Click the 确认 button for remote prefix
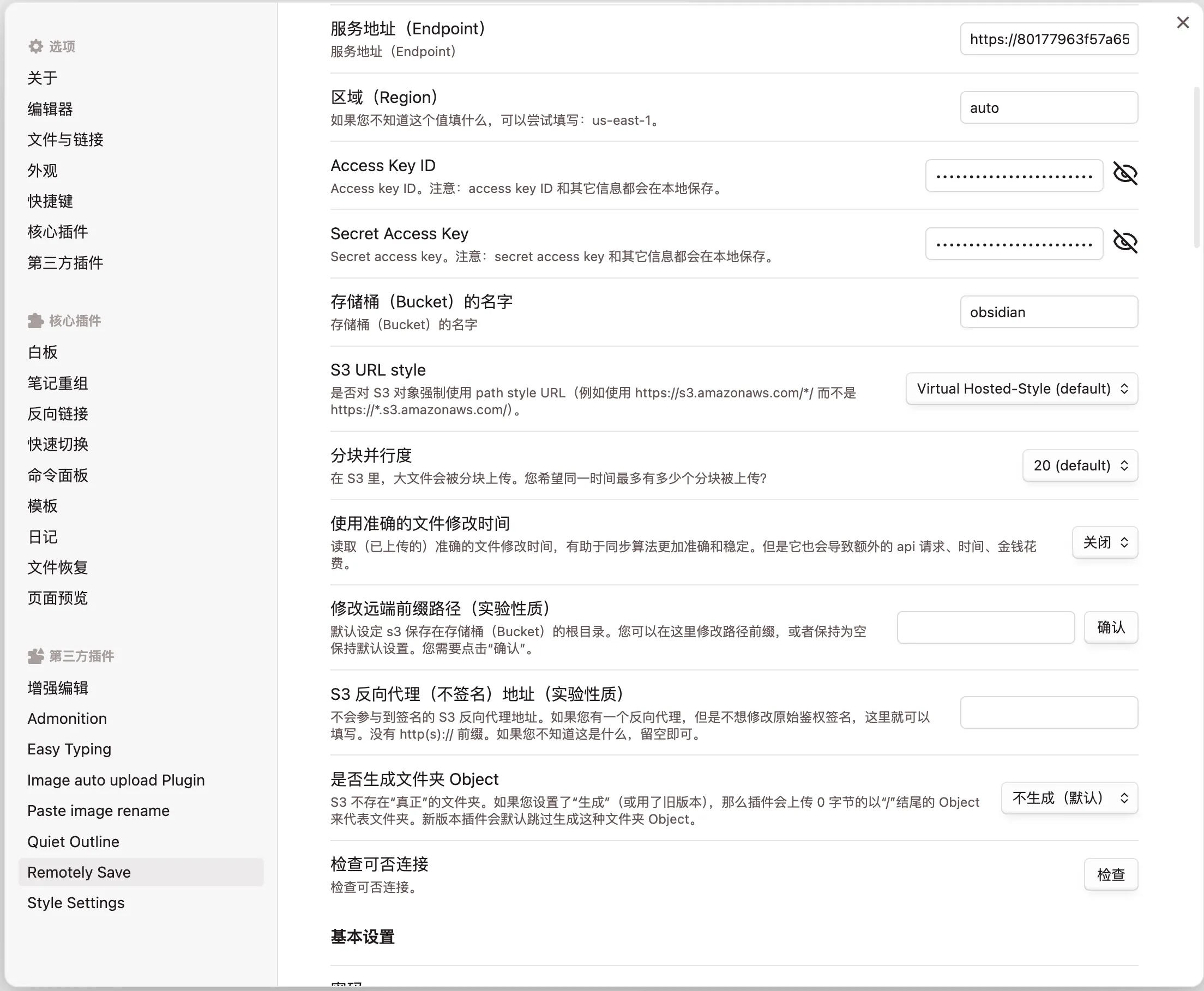 point(1111,627)
